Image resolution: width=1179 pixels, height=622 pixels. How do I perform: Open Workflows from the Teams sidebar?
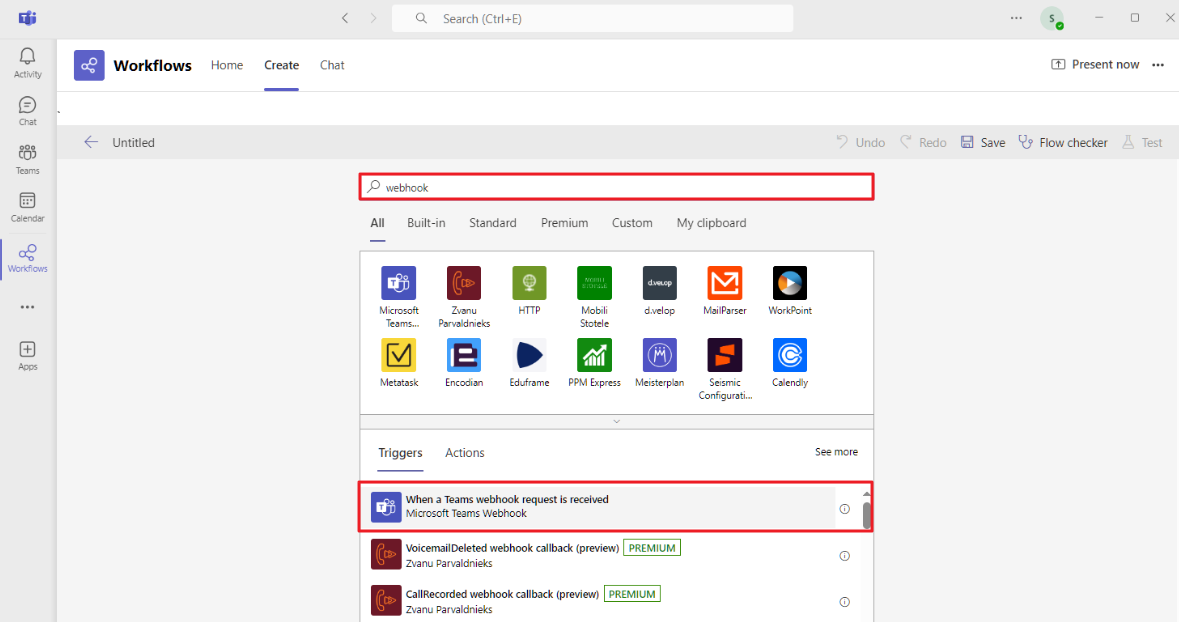tap(27, 257)
